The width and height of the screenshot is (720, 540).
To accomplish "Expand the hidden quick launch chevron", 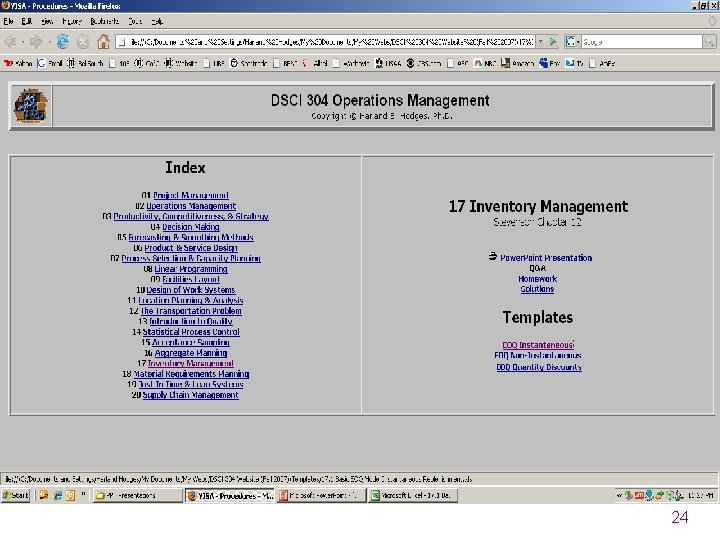I will tap(84, 495).
